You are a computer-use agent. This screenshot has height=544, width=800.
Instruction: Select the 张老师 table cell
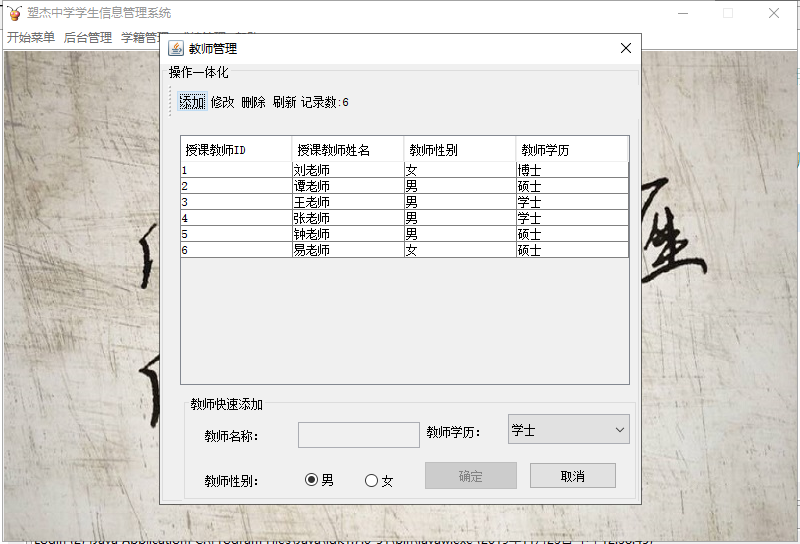pos(348,218)
